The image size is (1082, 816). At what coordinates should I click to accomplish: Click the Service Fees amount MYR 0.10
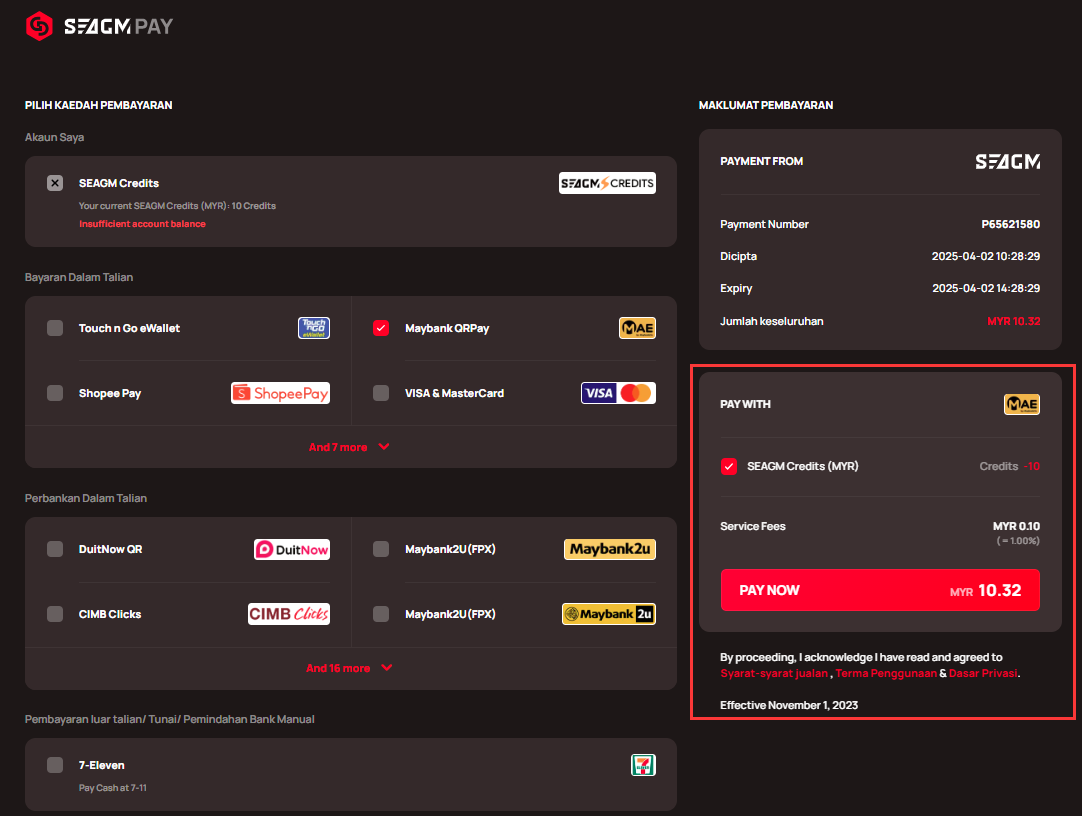pyautogui.click(x=1016, y=526)
